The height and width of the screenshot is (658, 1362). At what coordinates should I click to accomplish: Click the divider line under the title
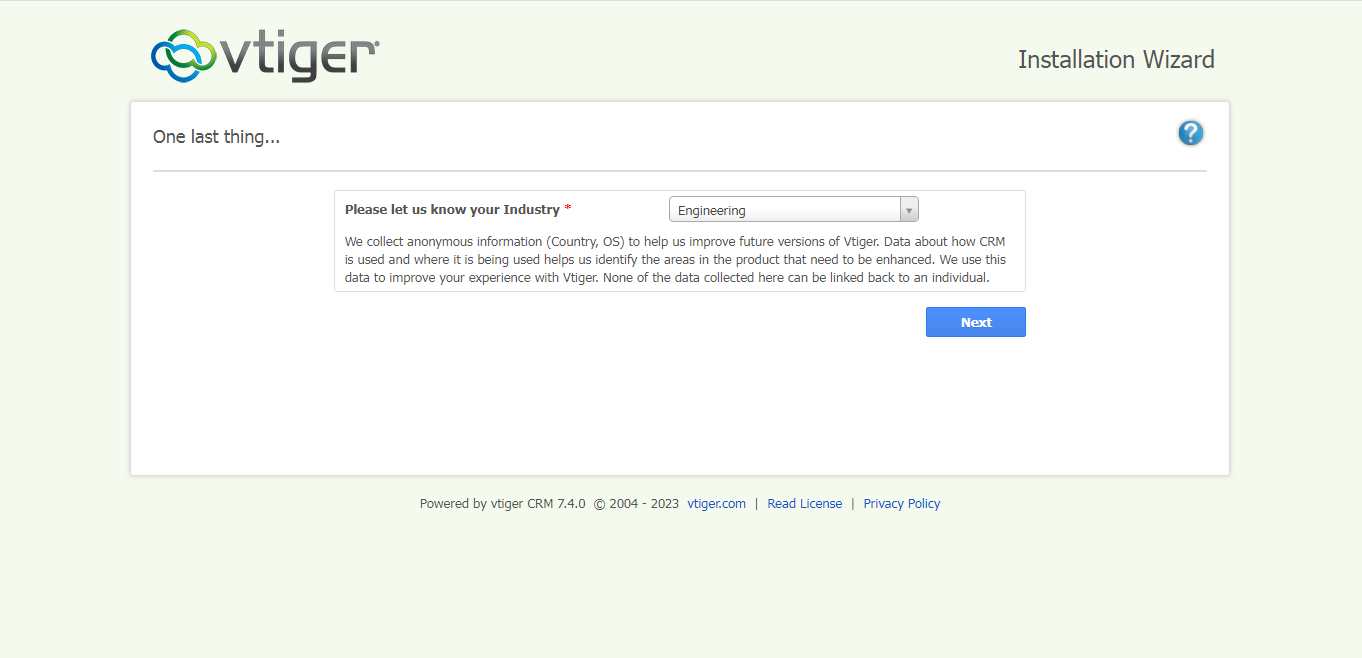point(680,171)
